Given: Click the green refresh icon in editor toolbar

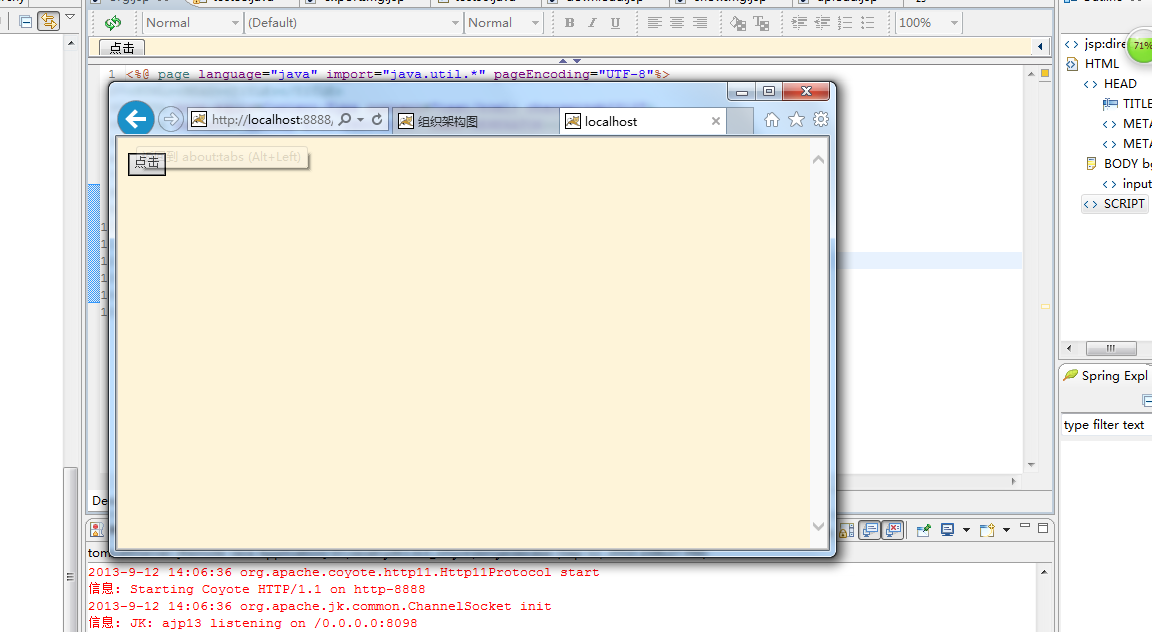Looking at the screenshot, I should [112, 23].
